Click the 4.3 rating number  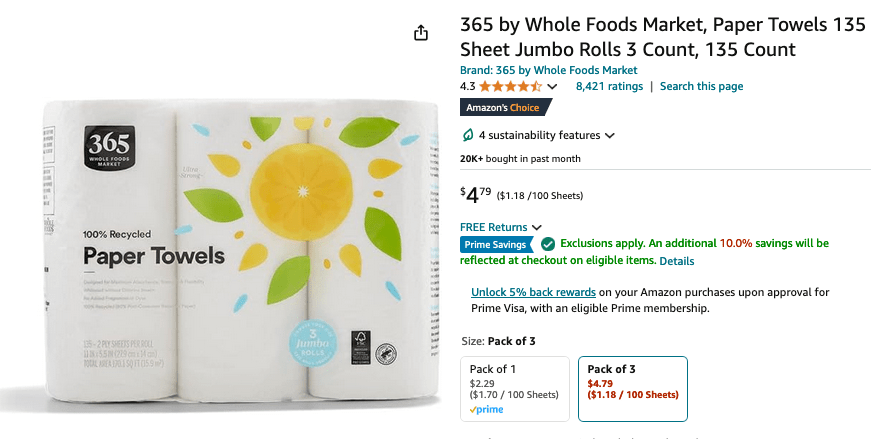(x=467, y=87)
